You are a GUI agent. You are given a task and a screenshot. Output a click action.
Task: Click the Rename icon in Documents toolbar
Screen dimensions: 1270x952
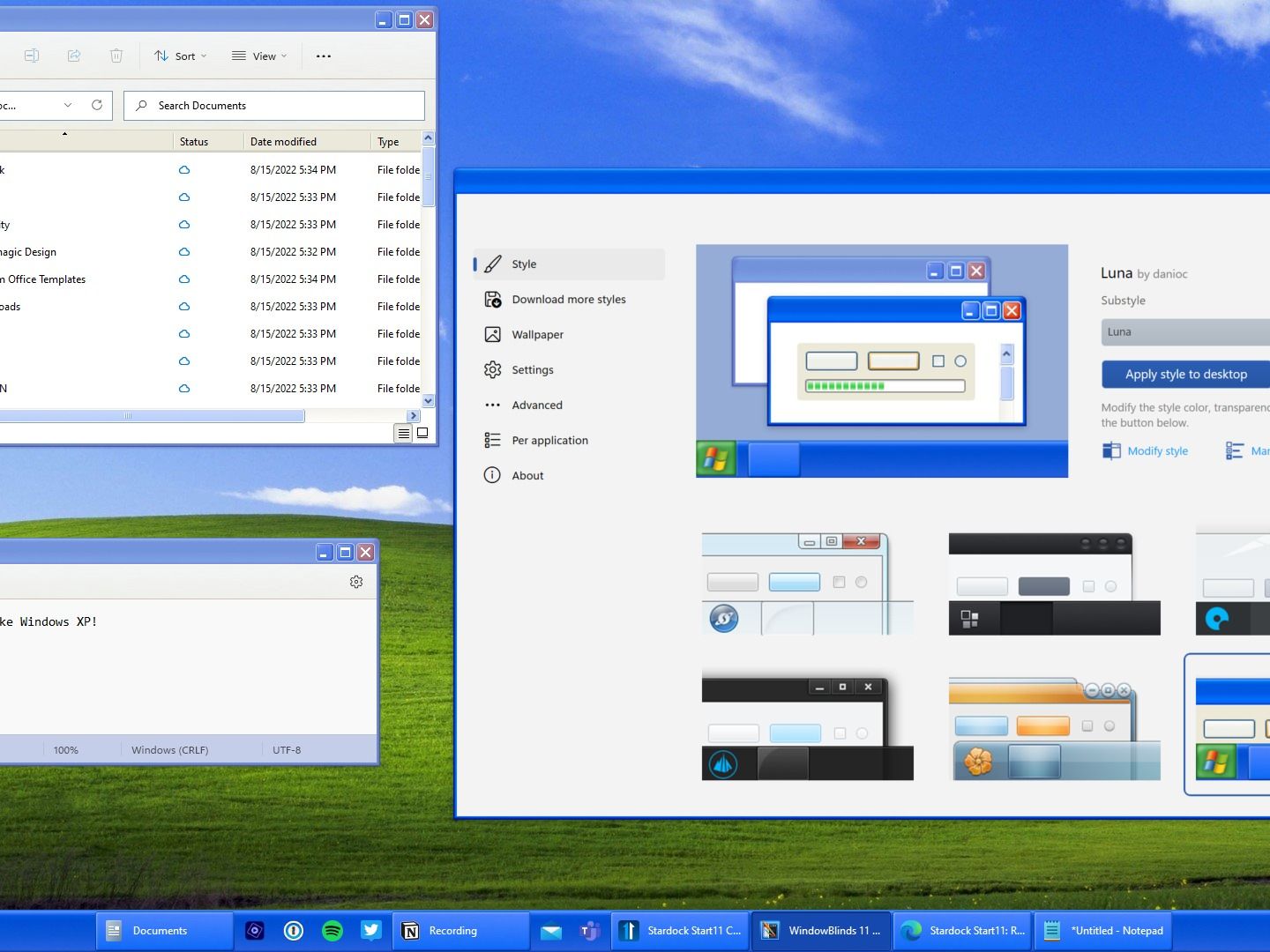32,56
